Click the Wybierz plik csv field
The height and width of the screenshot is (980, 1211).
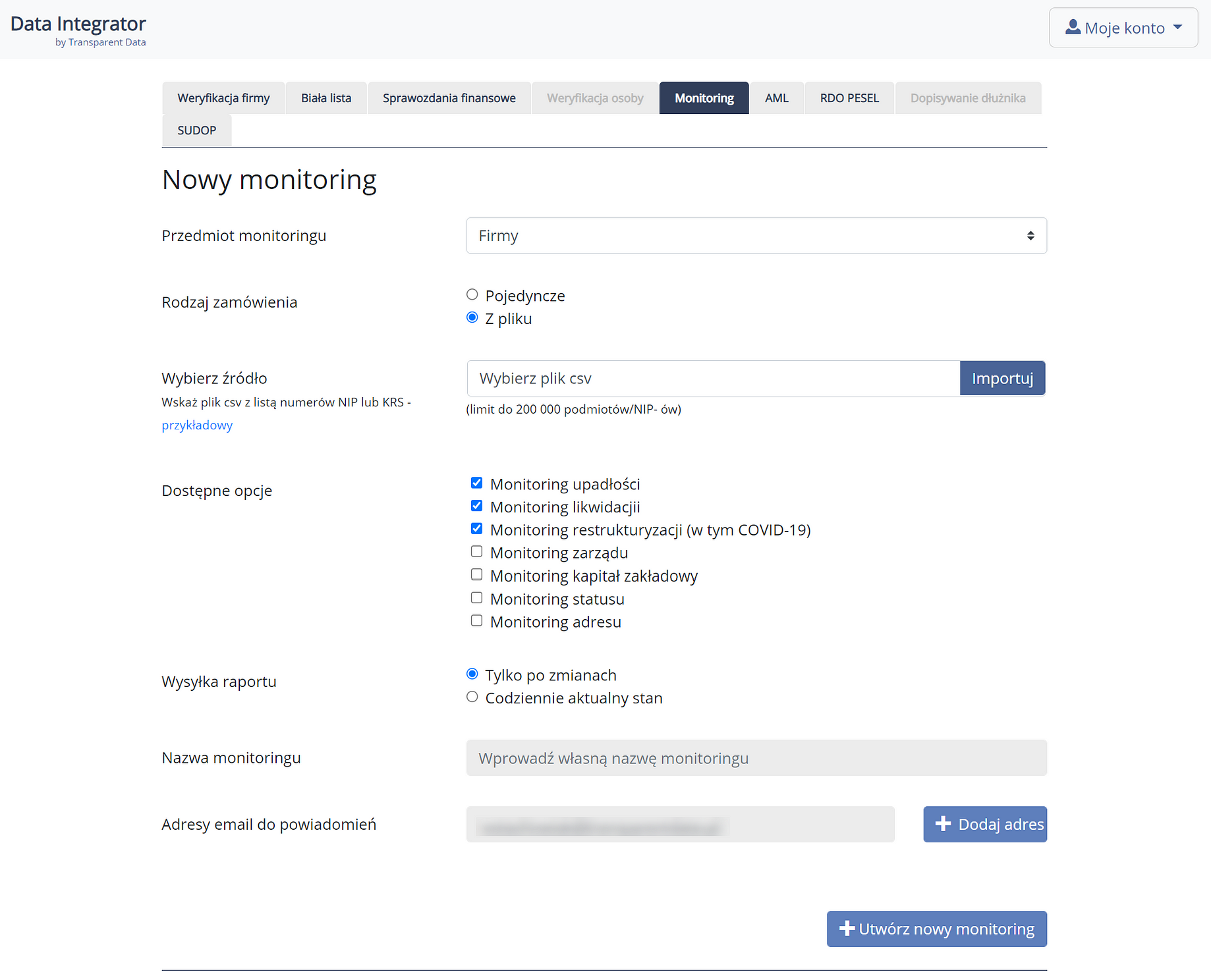[x=713, y=379]
